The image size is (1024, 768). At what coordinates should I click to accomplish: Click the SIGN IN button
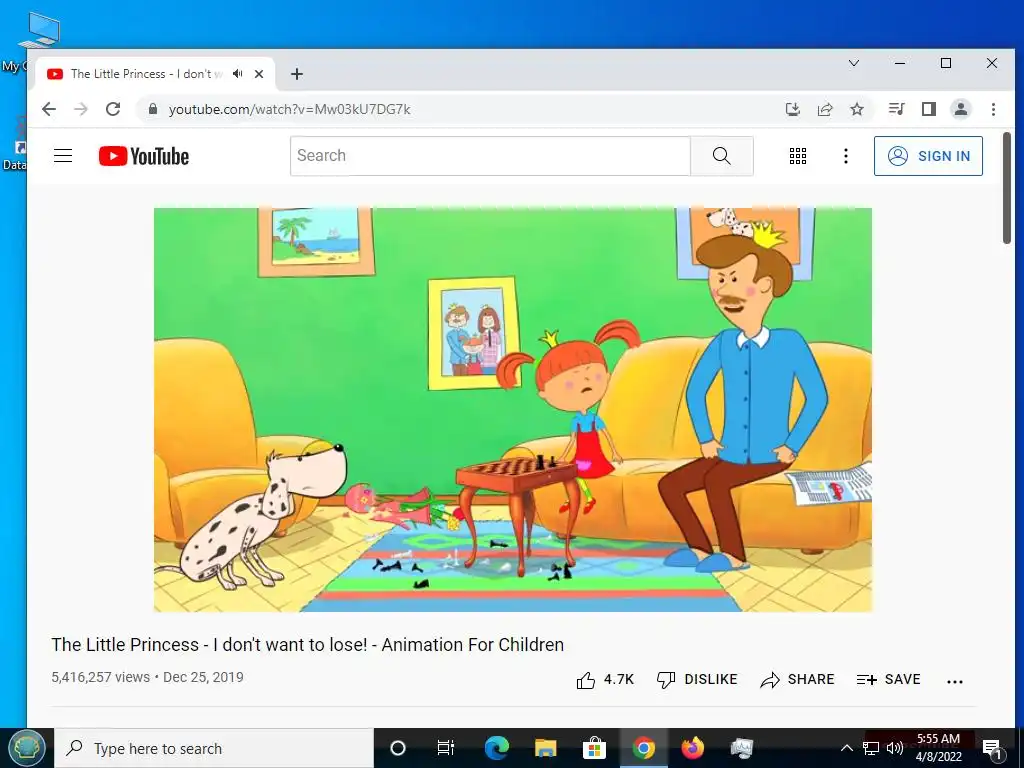[x=928, y=156]
